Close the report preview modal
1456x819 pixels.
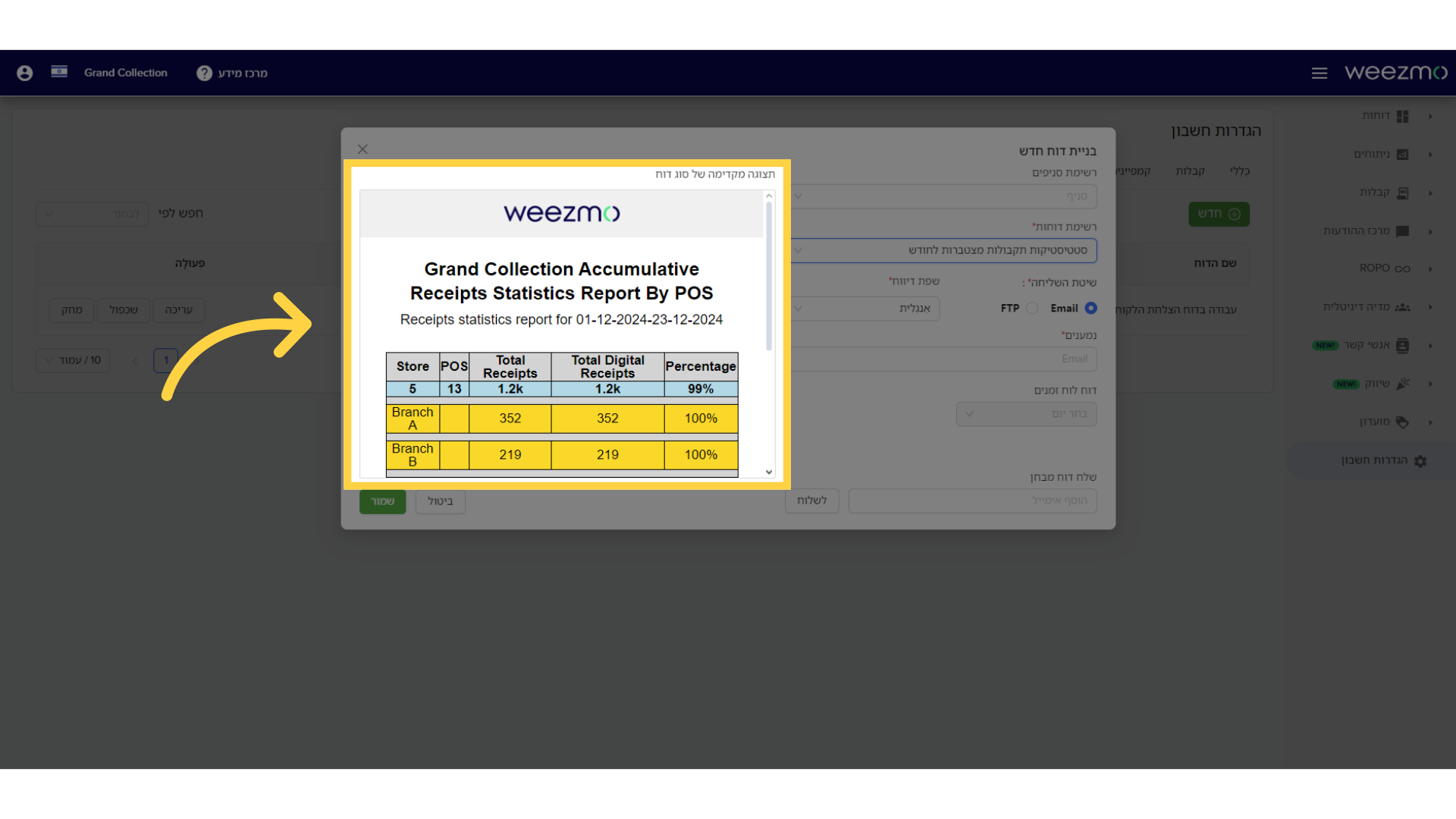click(x=362, y=149)
